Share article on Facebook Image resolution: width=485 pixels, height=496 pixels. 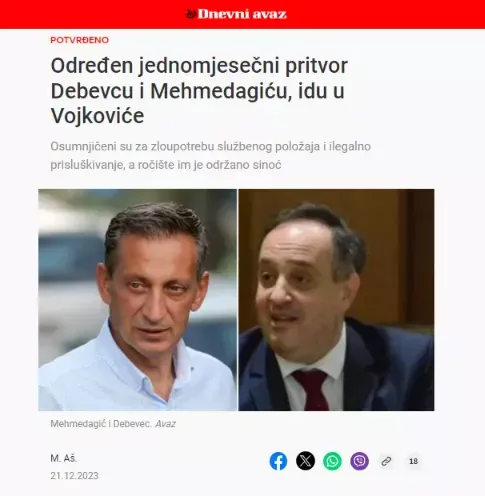pos(278,461)
